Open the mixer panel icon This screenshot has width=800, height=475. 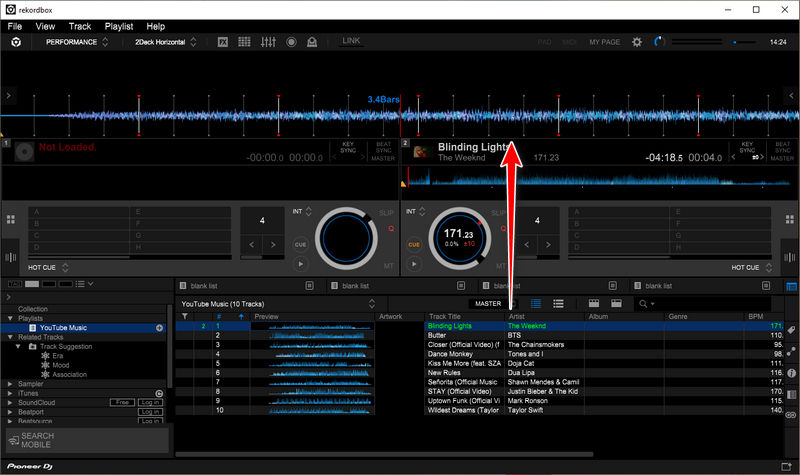268,42
